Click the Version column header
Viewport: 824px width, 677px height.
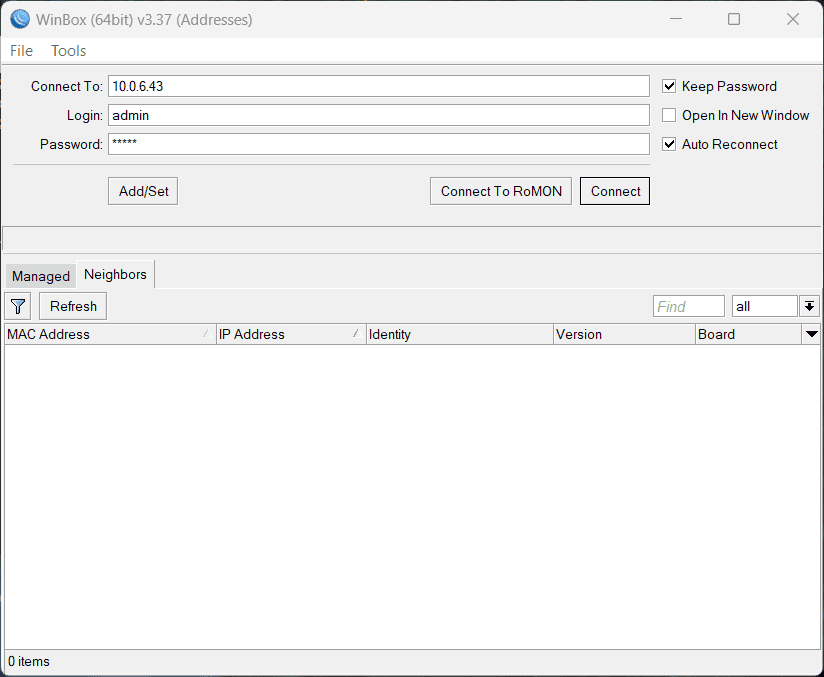[624, 334]
